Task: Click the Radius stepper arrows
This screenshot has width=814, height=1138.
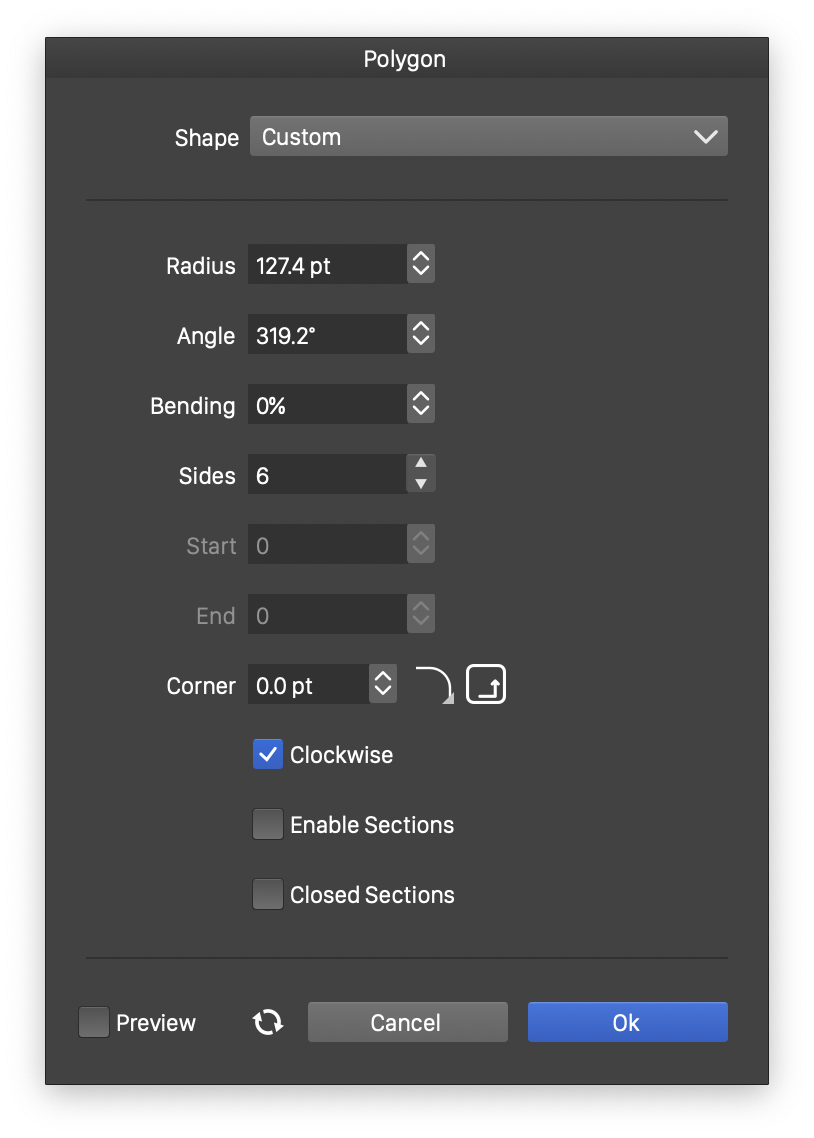Action: tap(421, 265)
